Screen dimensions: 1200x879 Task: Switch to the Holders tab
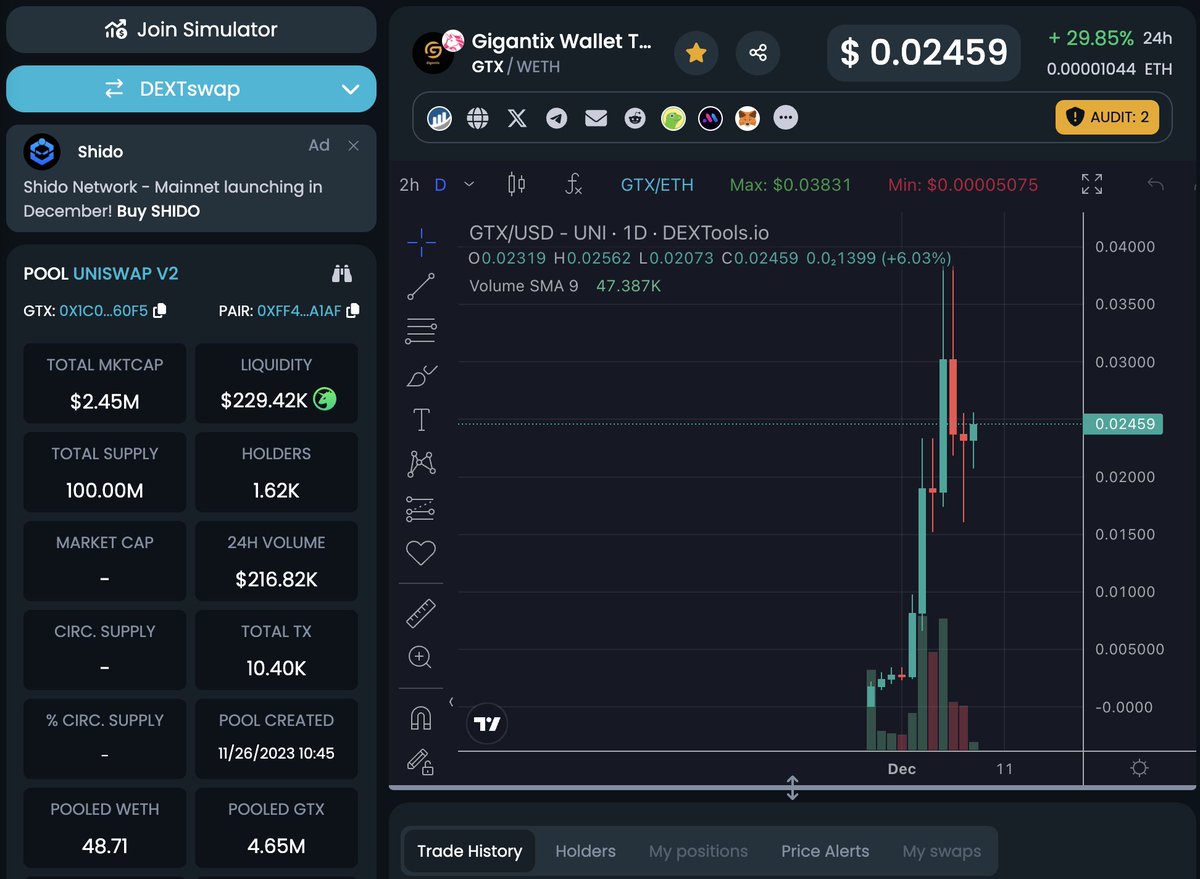[x=585, y=851]
